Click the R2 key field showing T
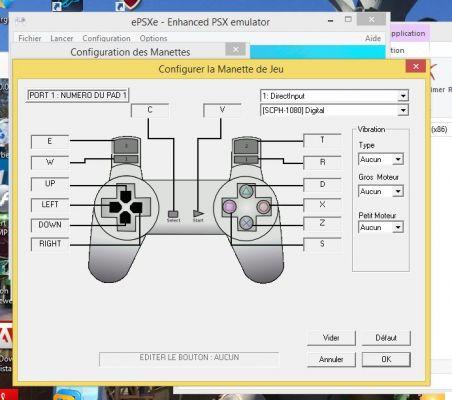The height and width of the screenshot is (400, 452). [x=322, y=140]
